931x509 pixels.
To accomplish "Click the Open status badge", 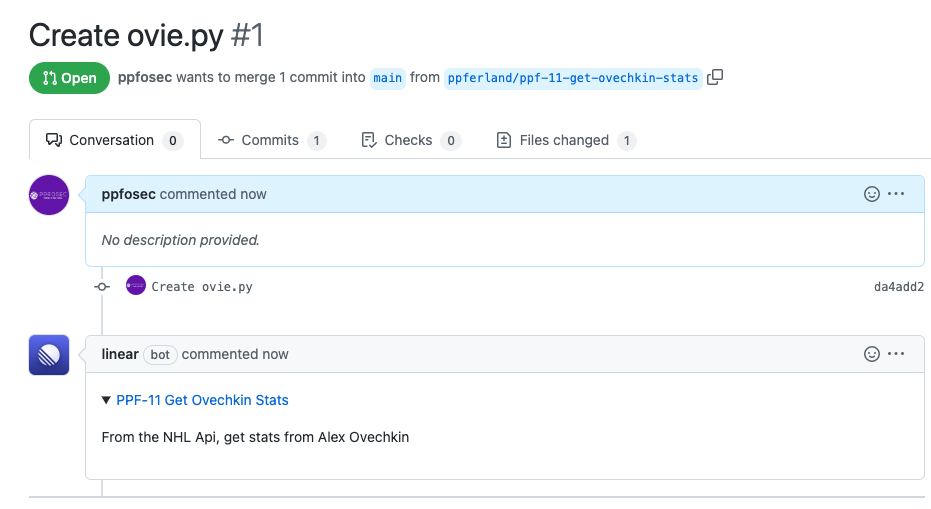I will 69,78.
